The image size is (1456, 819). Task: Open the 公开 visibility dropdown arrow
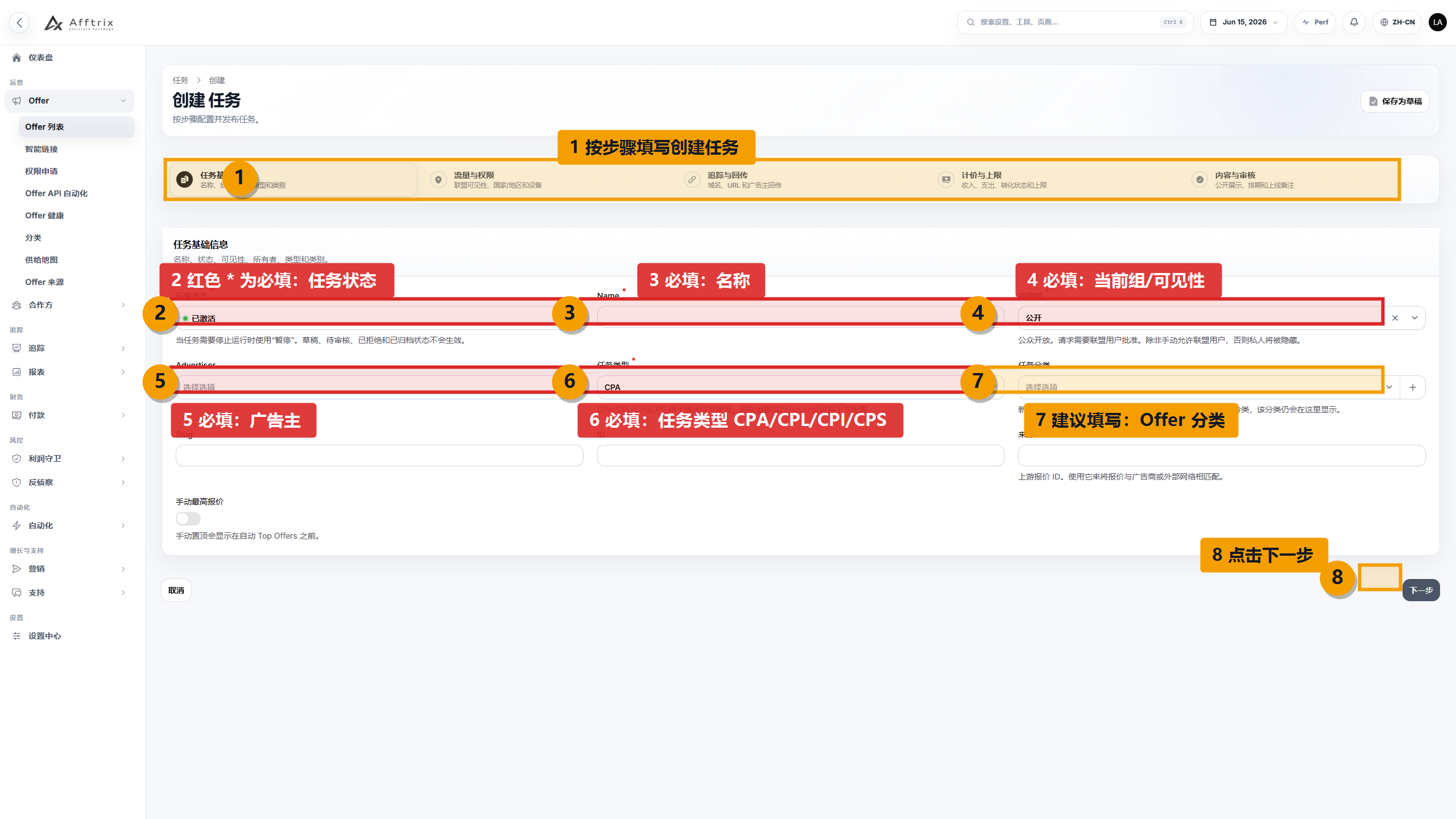pos(1414,318)
